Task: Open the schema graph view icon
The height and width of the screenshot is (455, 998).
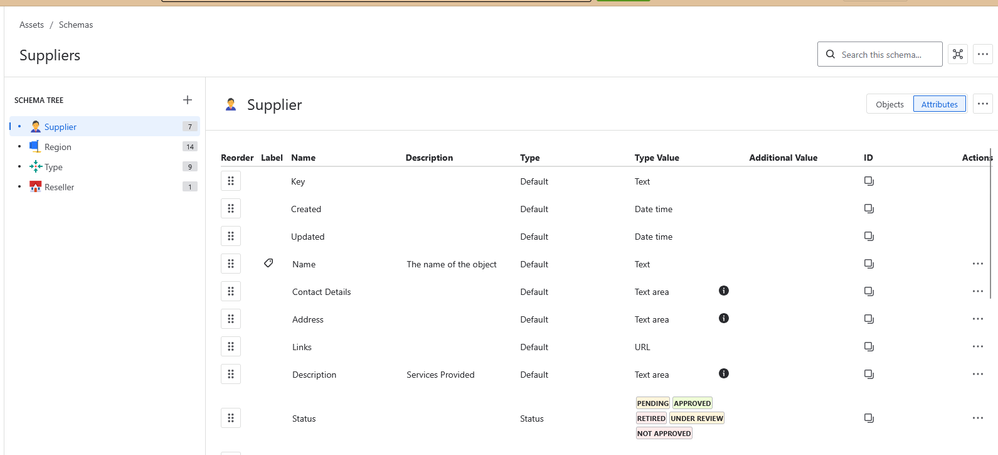Action: [957, 54]
